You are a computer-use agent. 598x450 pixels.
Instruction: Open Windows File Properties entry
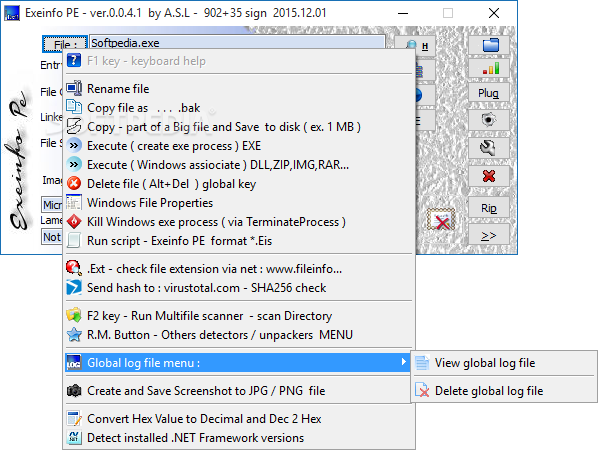point(239,203)
